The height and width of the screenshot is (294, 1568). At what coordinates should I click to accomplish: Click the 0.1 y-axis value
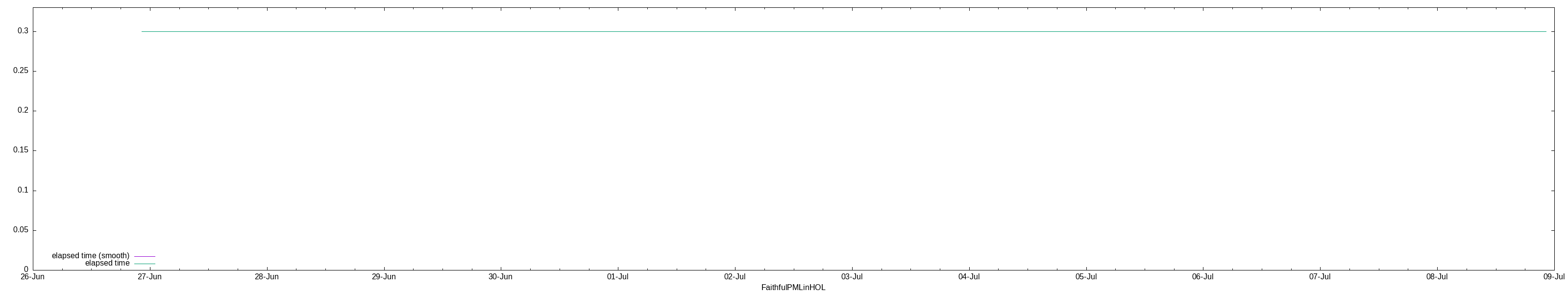point(23,191)
